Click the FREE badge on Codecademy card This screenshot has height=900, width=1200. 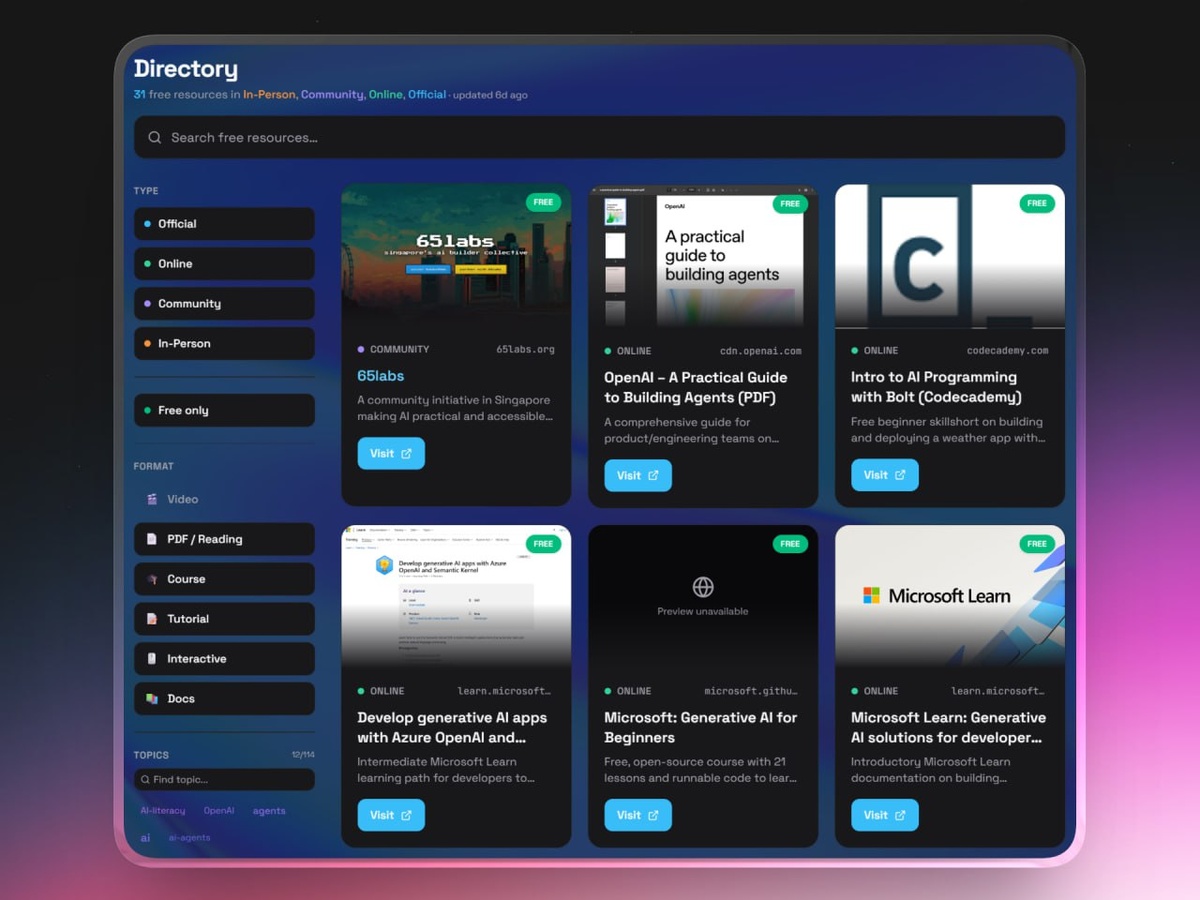click(1037, 204)
